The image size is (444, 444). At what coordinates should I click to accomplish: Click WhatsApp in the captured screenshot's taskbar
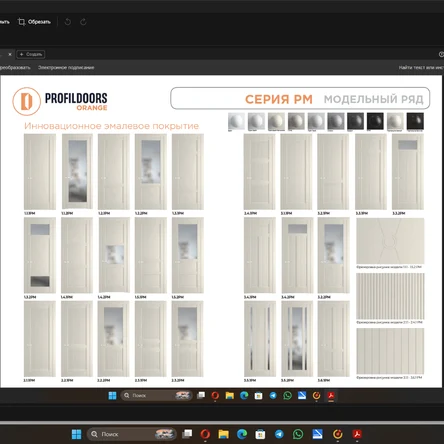coord(287,395)
